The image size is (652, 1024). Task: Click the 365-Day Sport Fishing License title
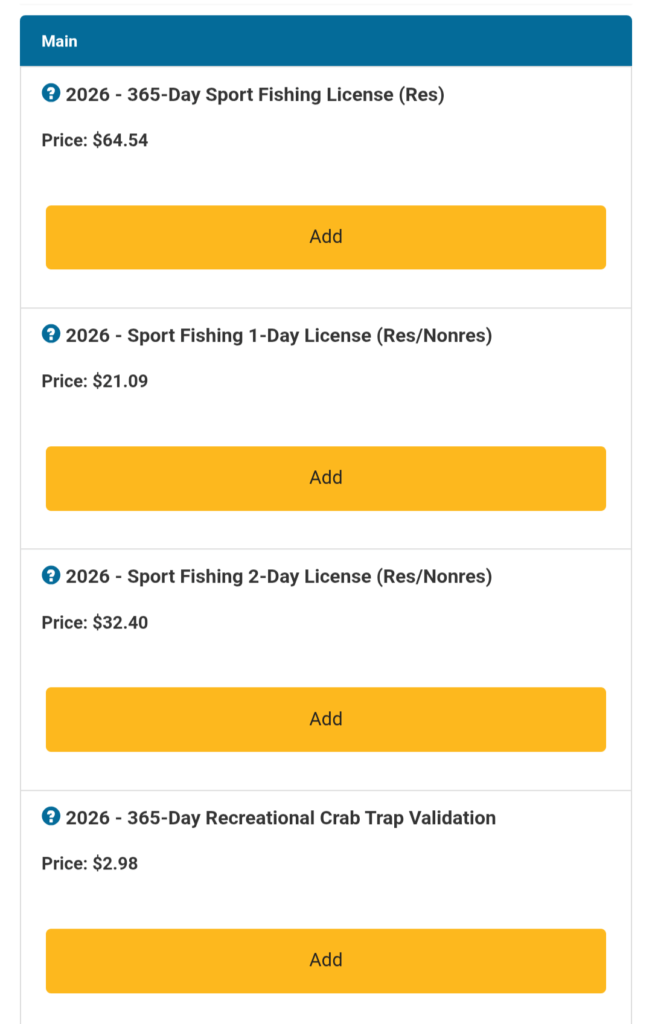coord(255,95)
